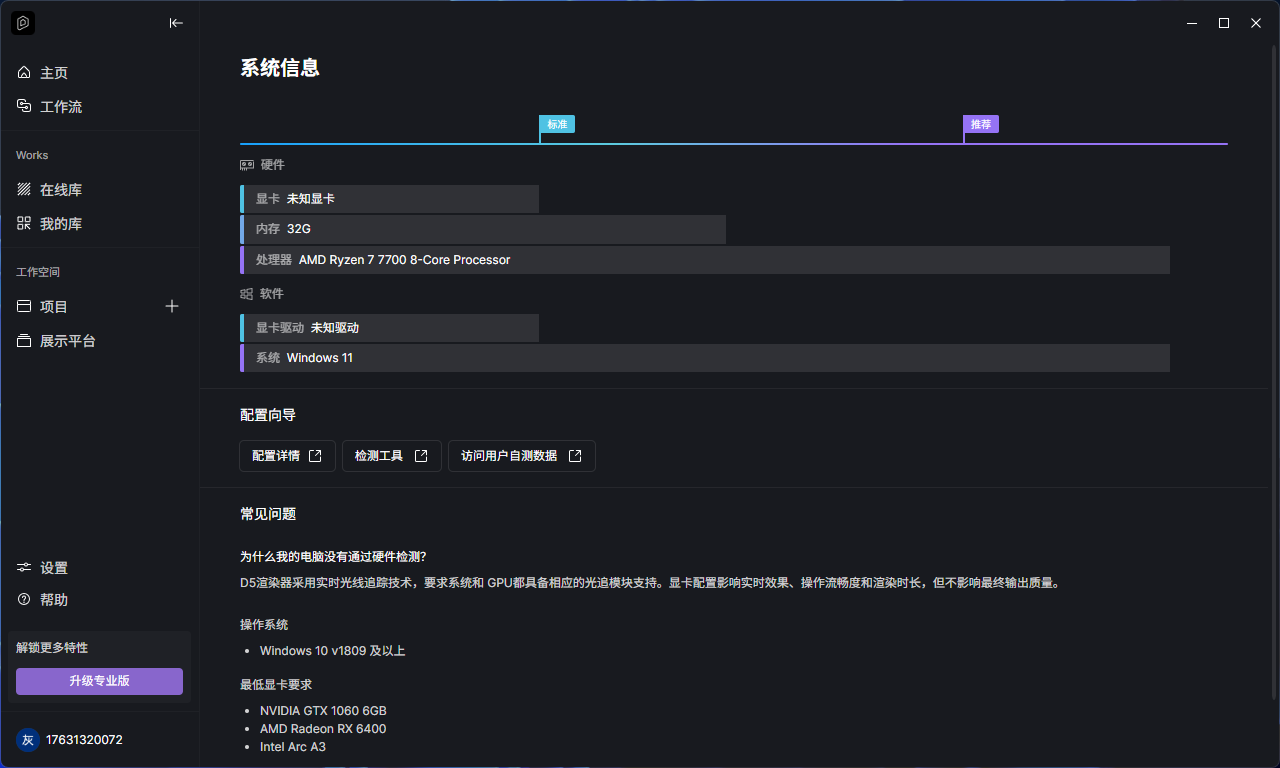This screenshot has height=768, width=1280.
Task: Click the 展示平台 showcase icon
Action: point(24,341)
